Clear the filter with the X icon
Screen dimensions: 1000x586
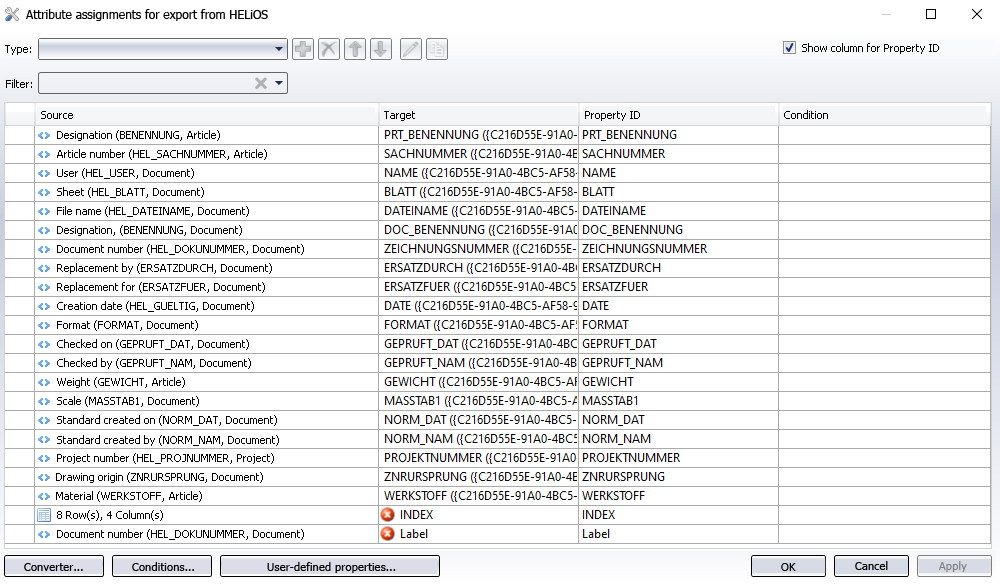261,84
